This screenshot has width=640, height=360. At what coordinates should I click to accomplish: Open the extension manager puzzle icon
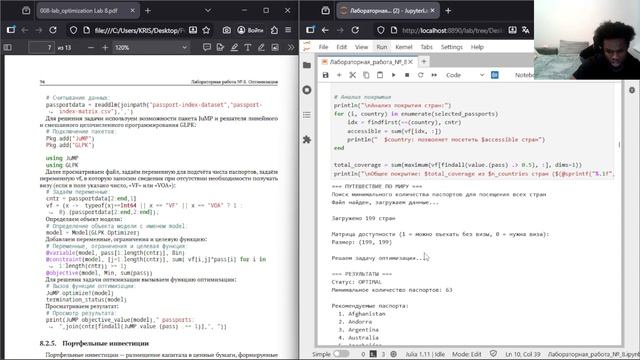pyautogui.click(x=307, y=140)
